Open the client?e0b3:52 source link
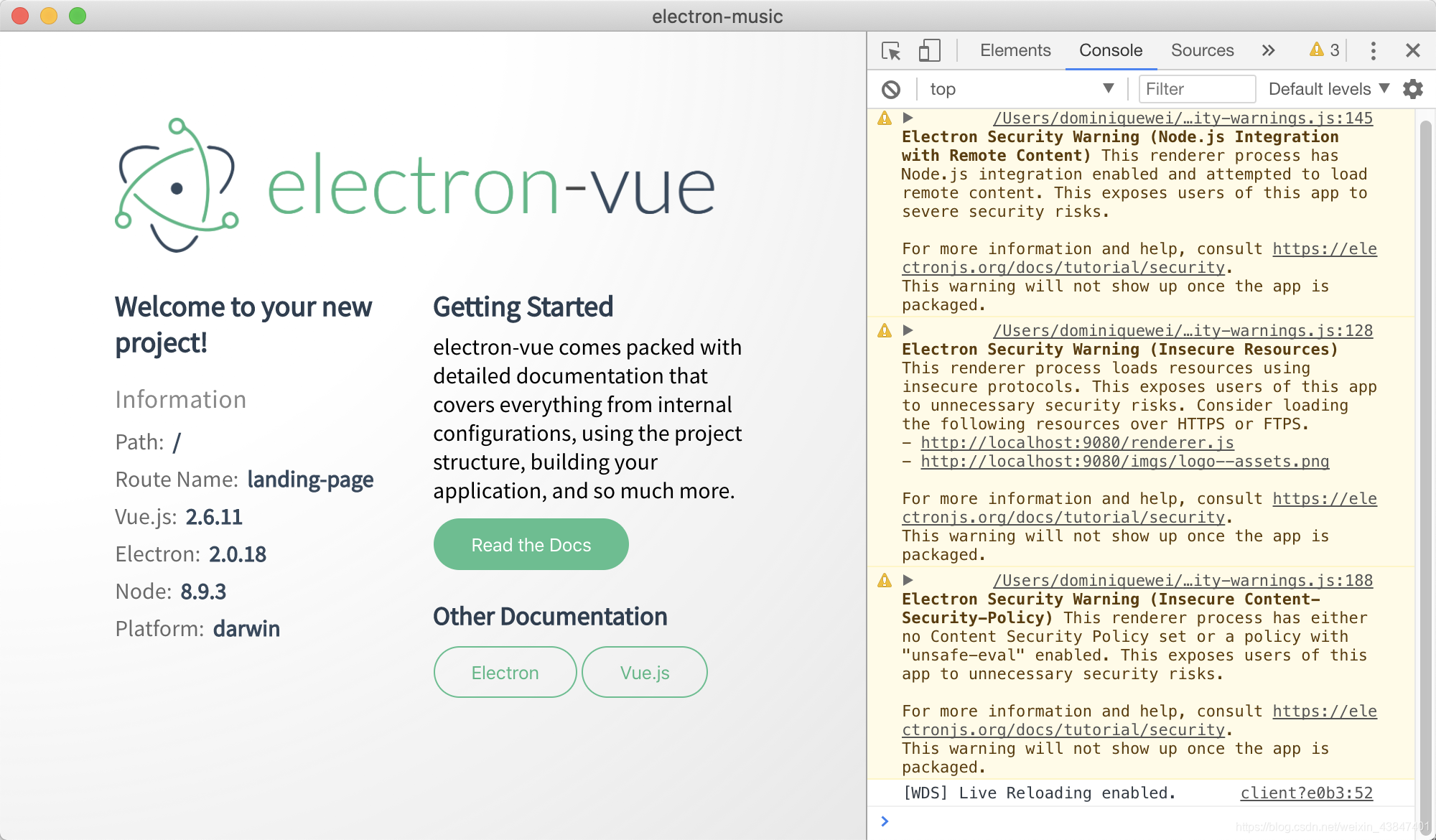This screenshot has width=1436, height=840. pos(1306,793)
